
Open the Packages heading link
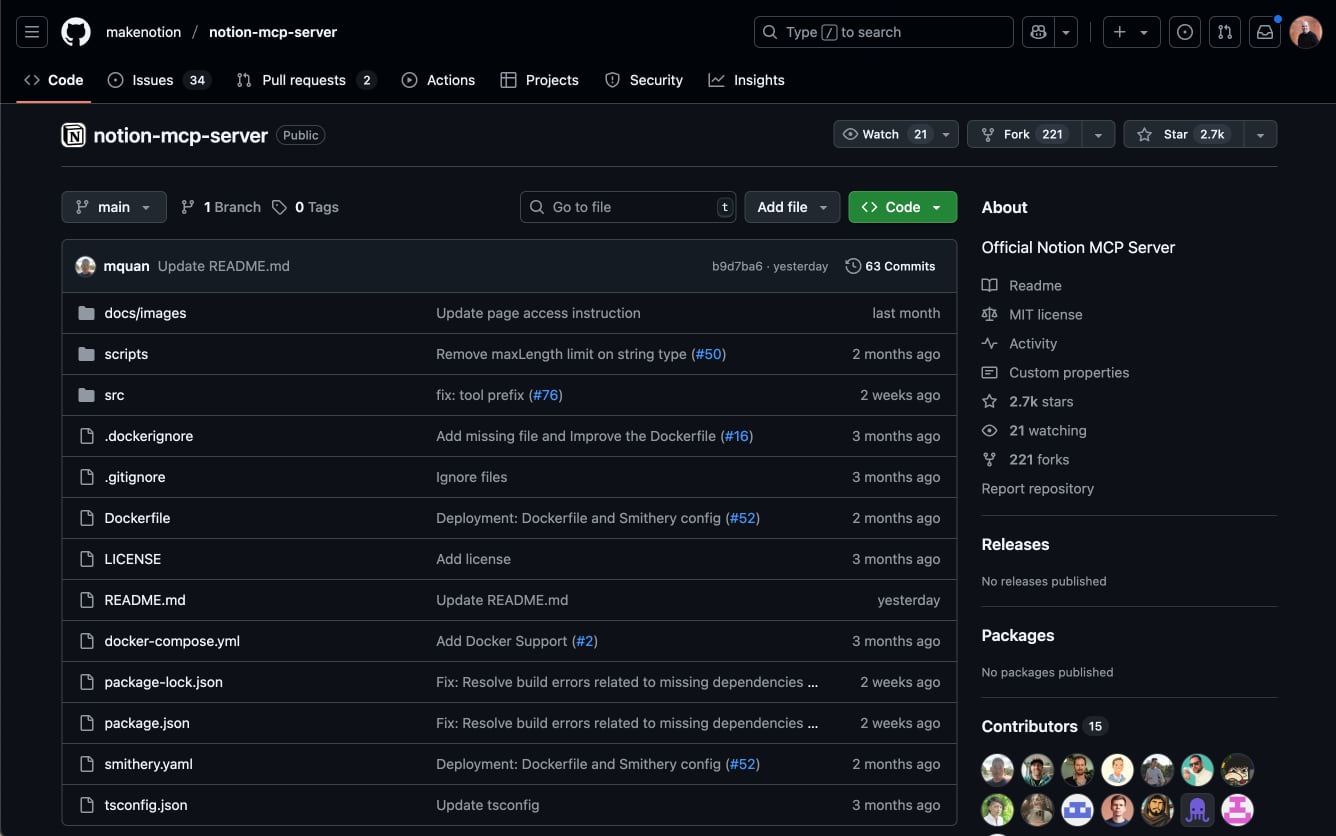click(x=1018, y=635)
